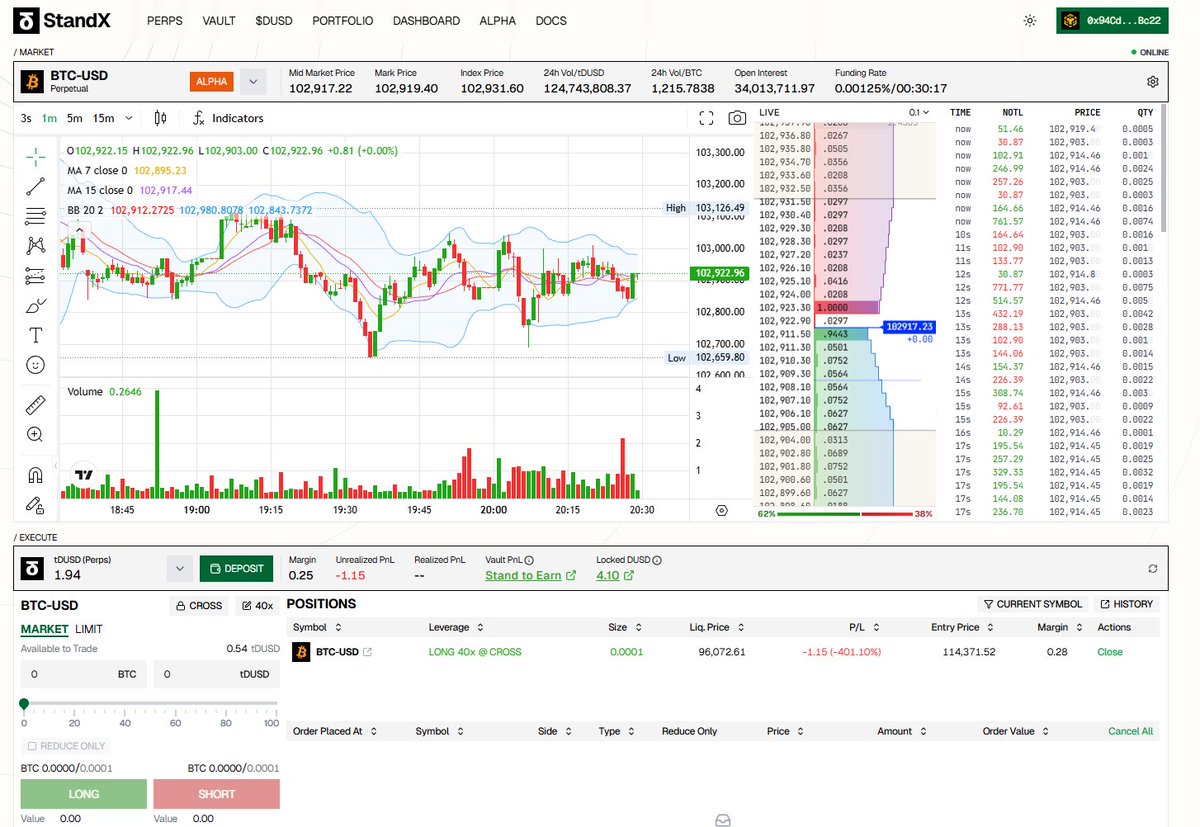
Task: Focus the tDUSD amount input field
Action: coord(217,674)
